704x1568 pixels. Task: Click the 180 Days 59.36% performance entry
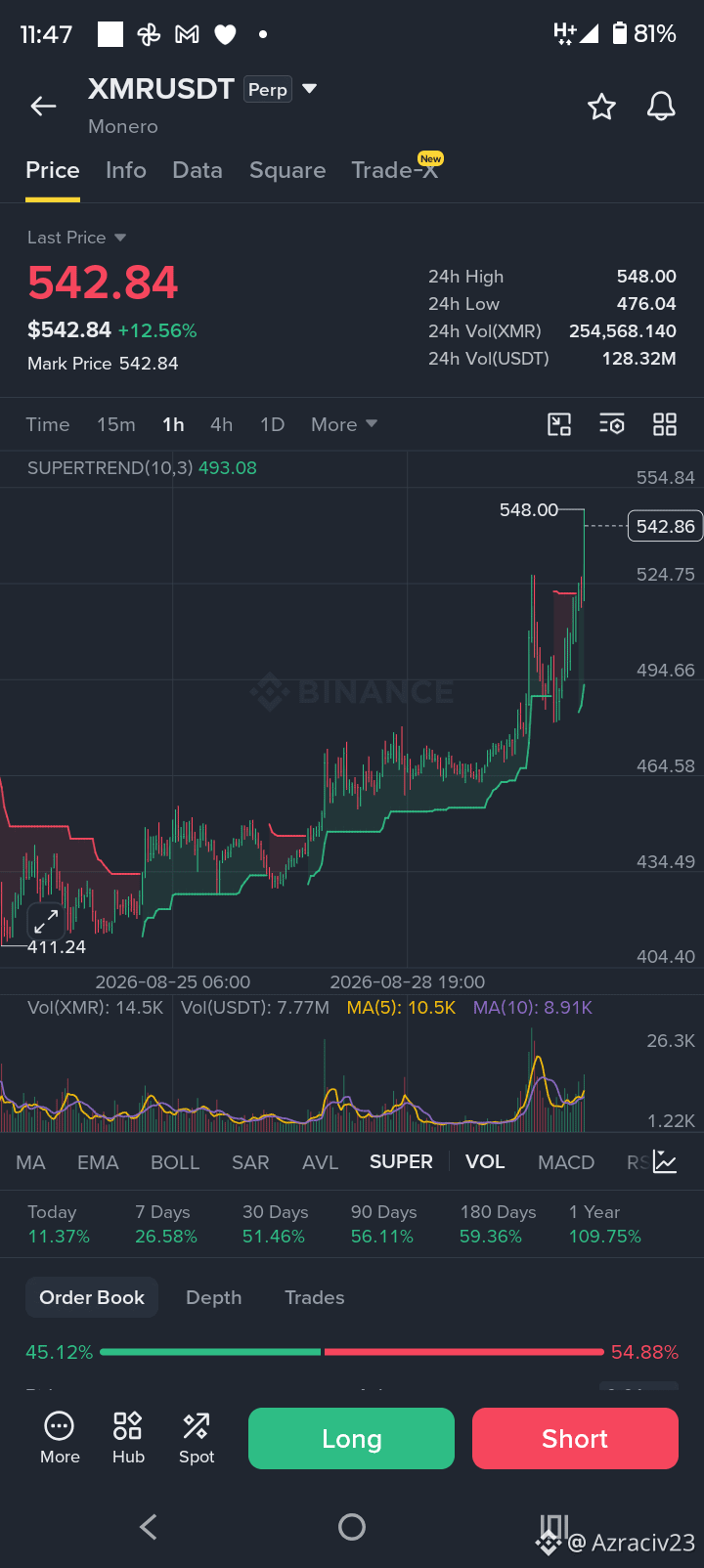pos(498,1224)
